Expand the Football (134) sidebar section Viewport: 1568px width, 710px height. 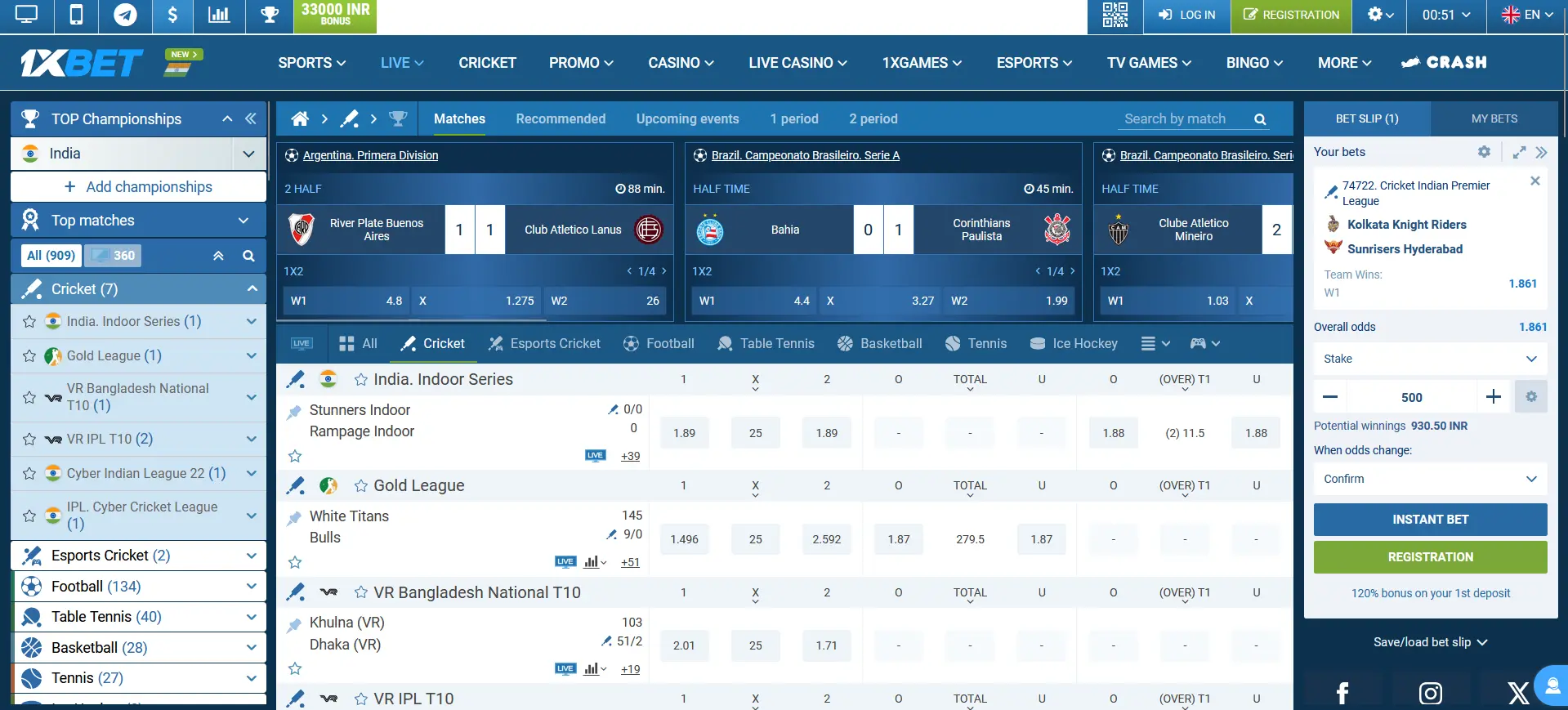tap(251, 587)
